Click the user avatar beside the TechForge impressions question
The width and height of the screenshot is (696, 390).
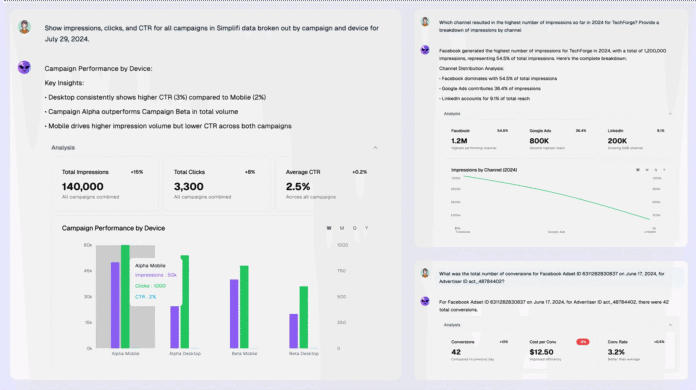(425, 22)
